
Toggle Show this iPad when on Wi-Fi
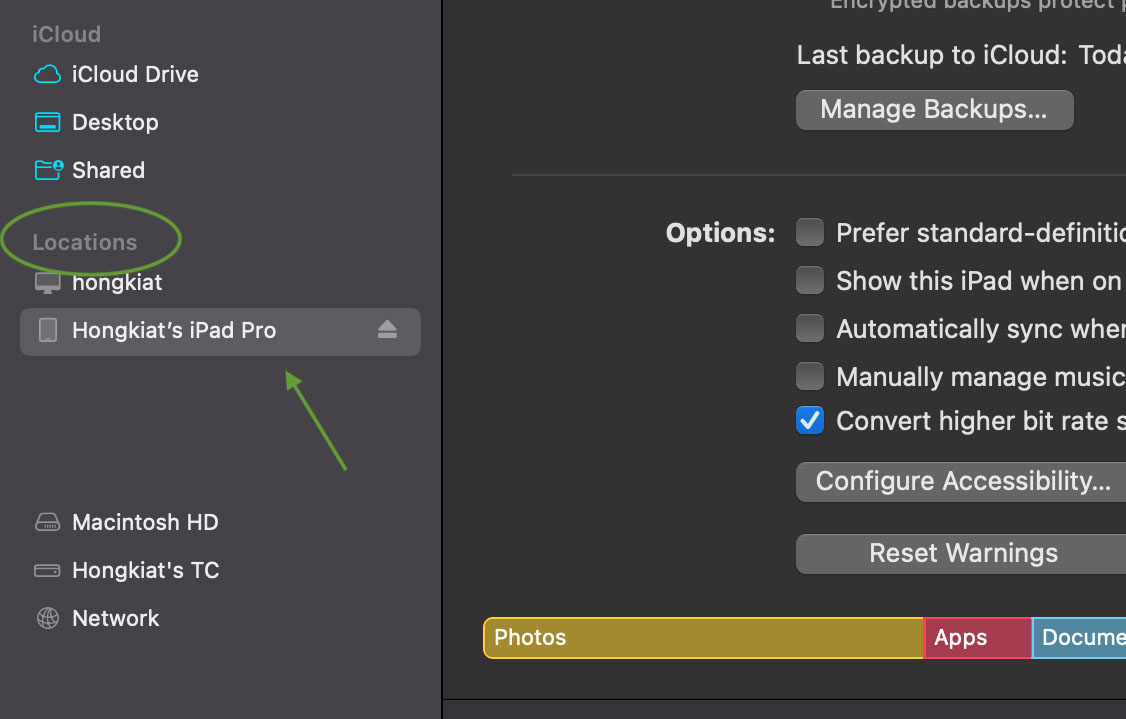click(809, 281)
